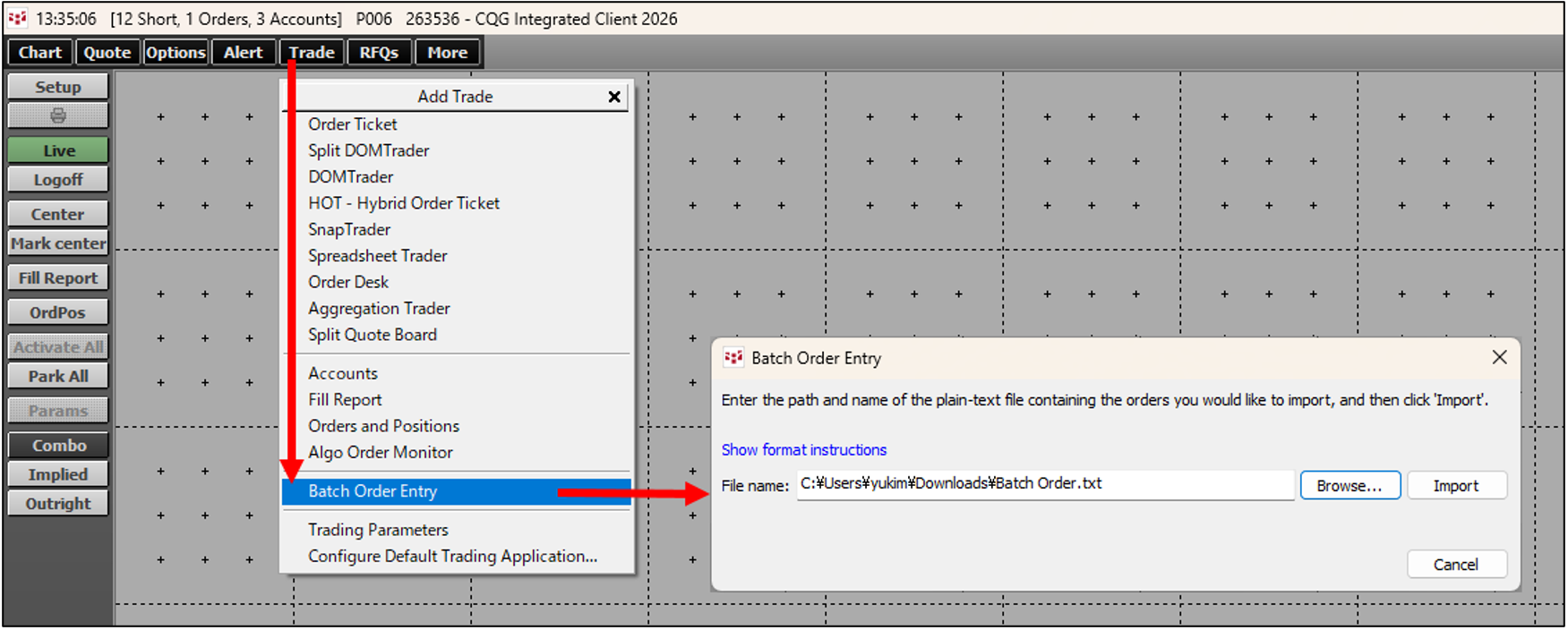
Task: Close the Batch Order Entry dialog
Action: tap(1500, 357)
